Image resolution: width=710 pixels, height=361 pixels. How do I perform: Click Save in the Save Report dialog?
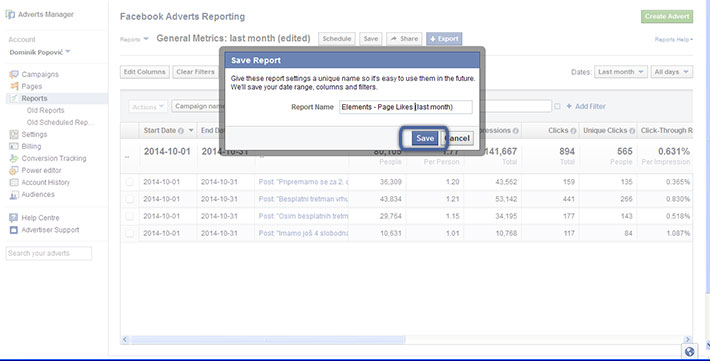[x=425, y=138]
